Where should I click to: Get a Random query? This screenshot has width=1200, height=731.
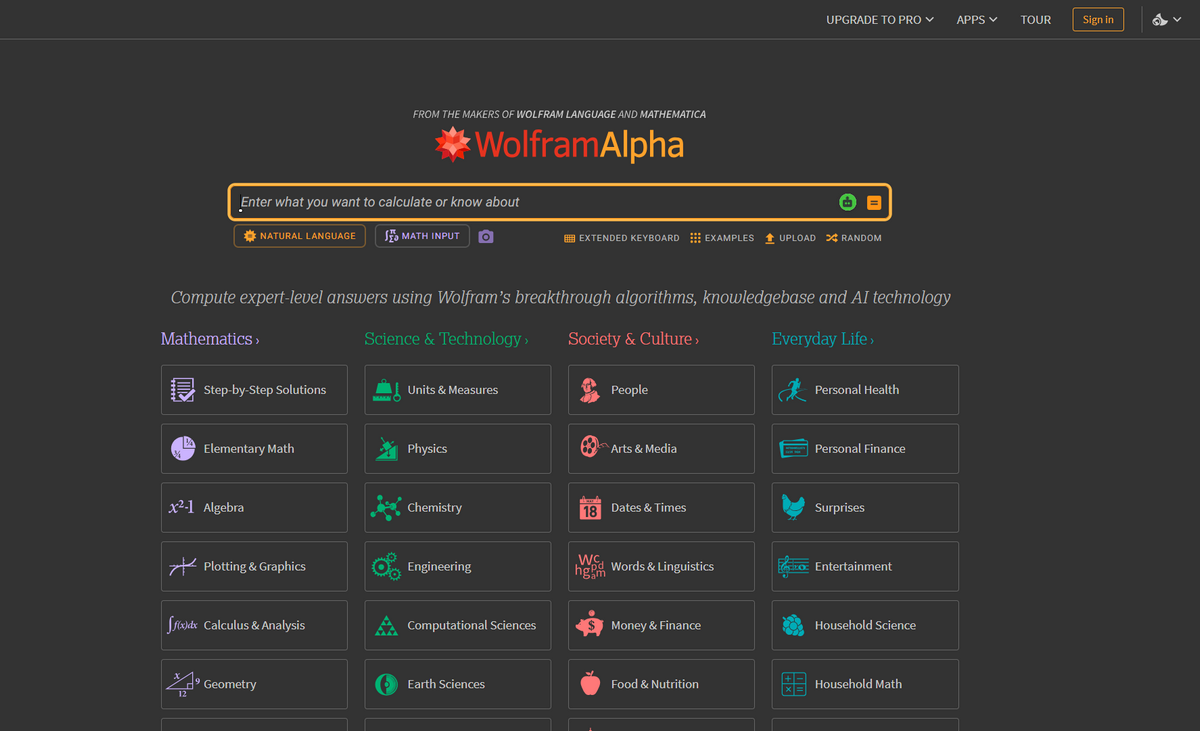click(x=854, y=238)
